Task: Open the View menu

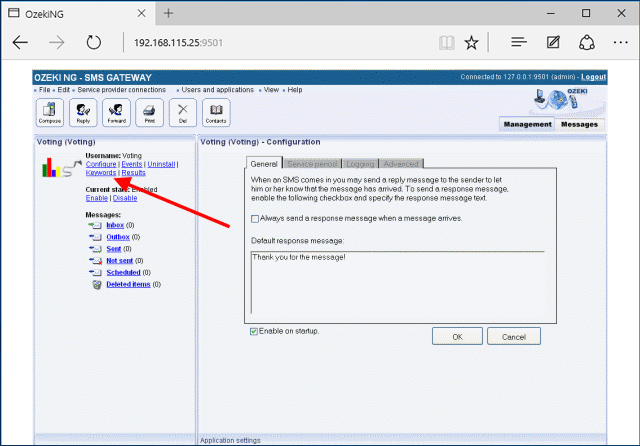Action: (x=271, y=90)
